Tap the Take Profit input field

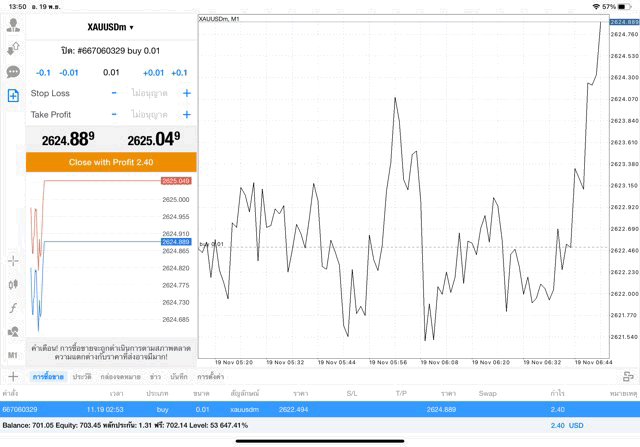click(x=150, y=115)
